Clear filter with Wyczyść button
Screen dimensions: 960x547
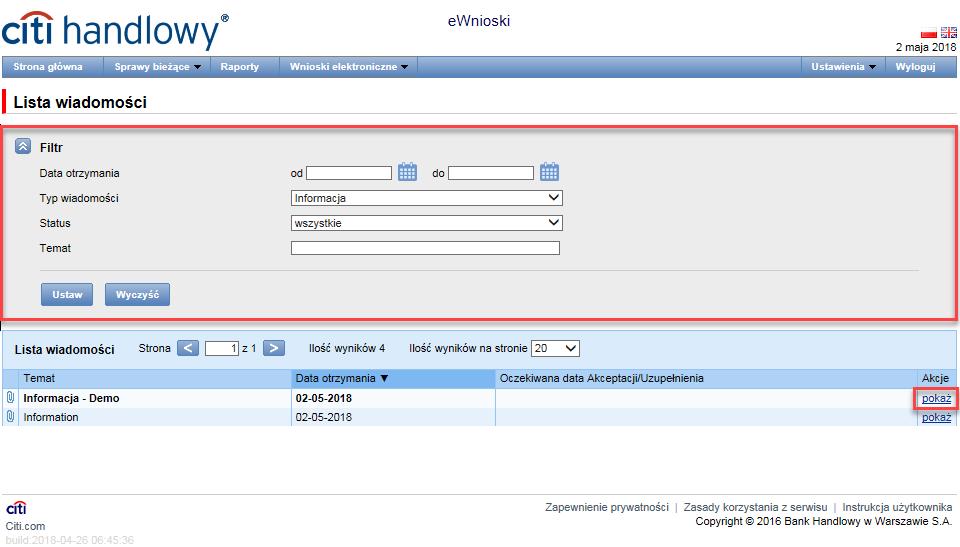[x=137, y=295]
